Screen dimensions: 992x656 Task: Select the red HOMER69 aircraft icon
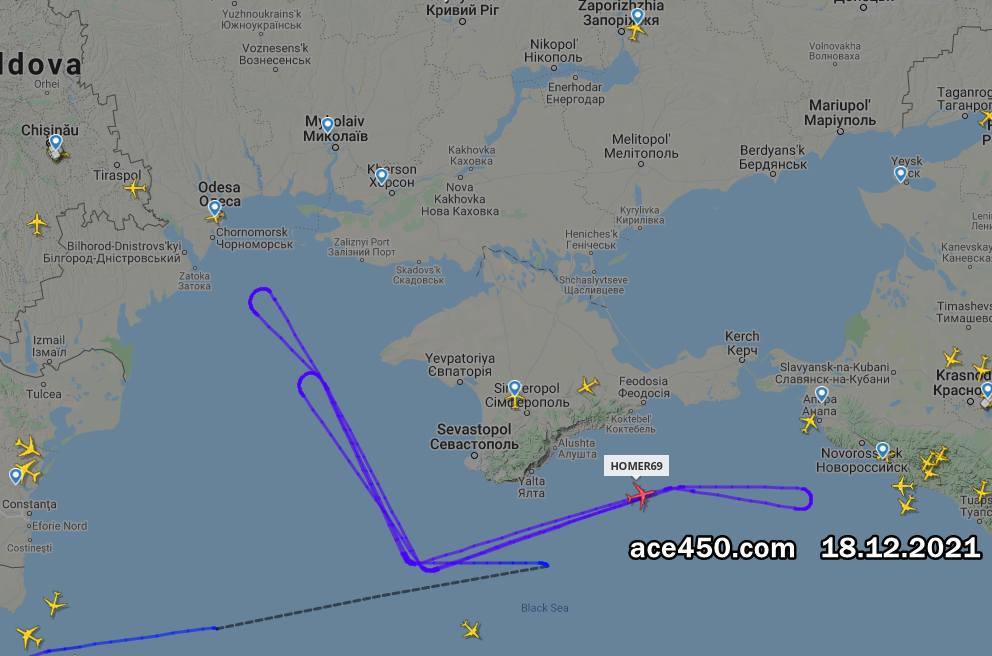[x=641, y=495]
